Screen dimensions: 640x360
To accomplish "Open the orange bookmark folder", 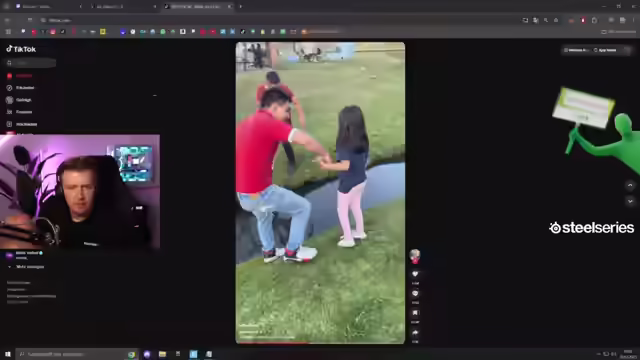I will [x=320, y=32].
